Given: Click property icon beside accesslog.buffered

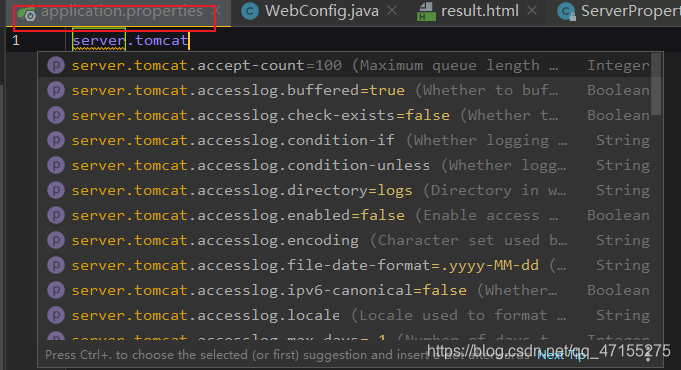Looking at the screenshot, I should point(56,90).
